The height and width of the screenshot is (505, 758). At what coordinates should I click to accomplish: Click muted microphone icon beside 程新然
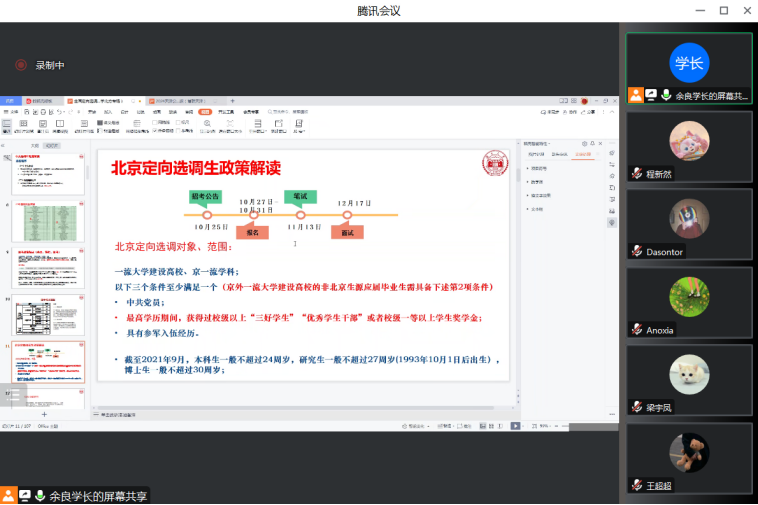[636, 173]
